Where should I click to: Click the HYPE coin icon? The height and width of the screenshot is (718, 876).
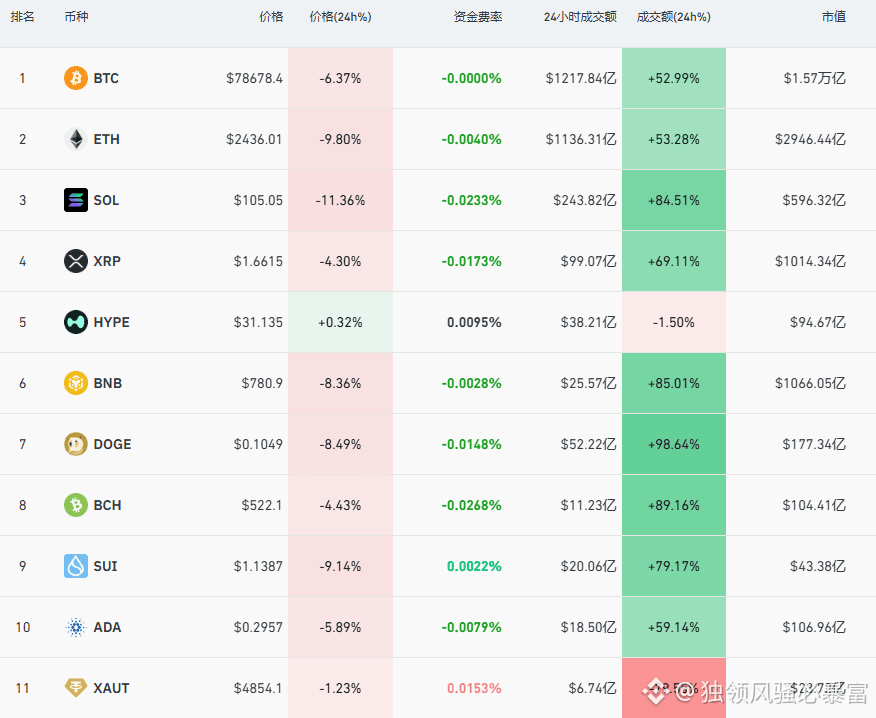[76, 322]
